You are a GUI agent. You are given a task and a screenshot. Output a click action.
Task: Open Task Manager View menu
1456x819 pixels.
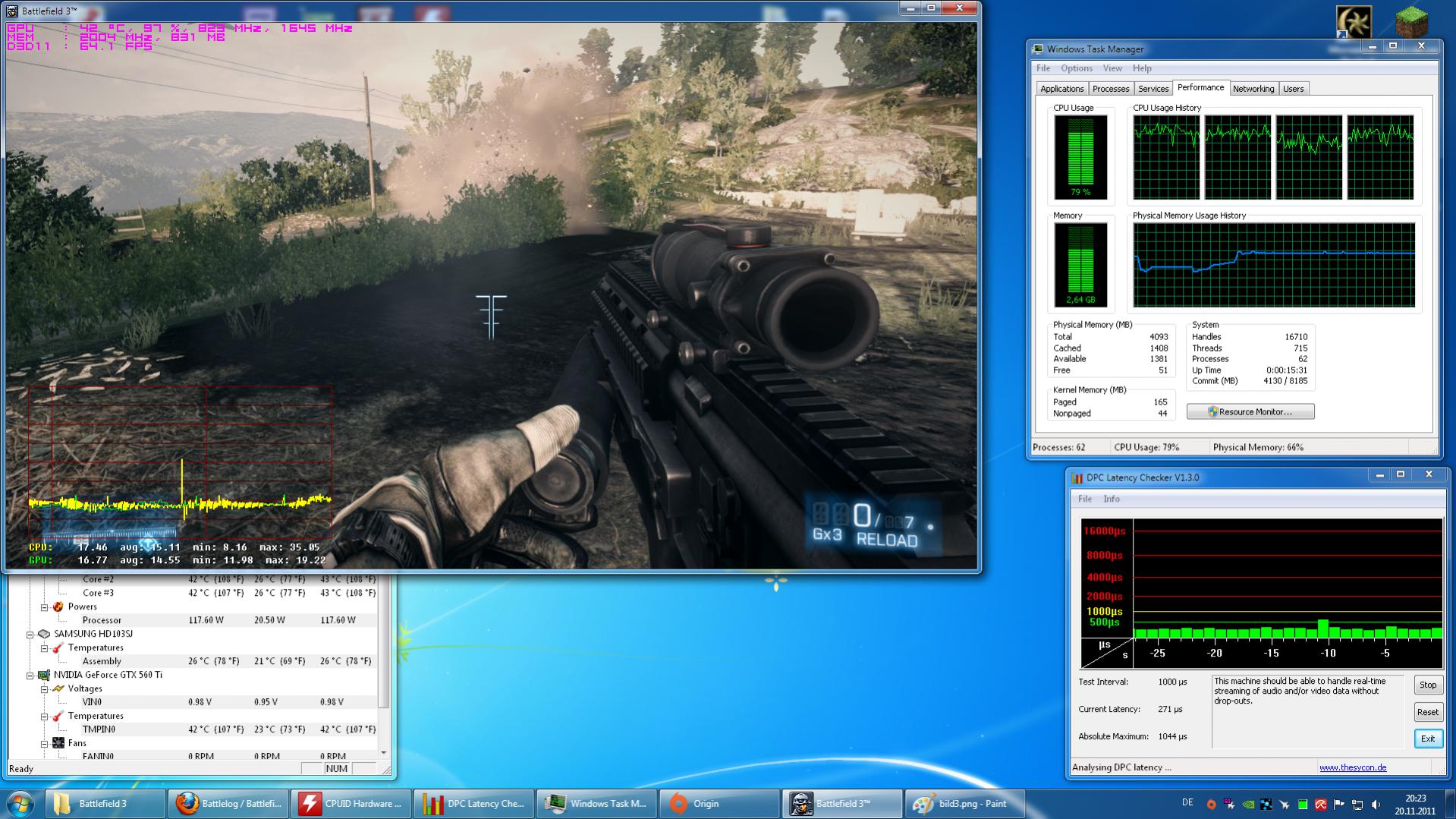1112,68
